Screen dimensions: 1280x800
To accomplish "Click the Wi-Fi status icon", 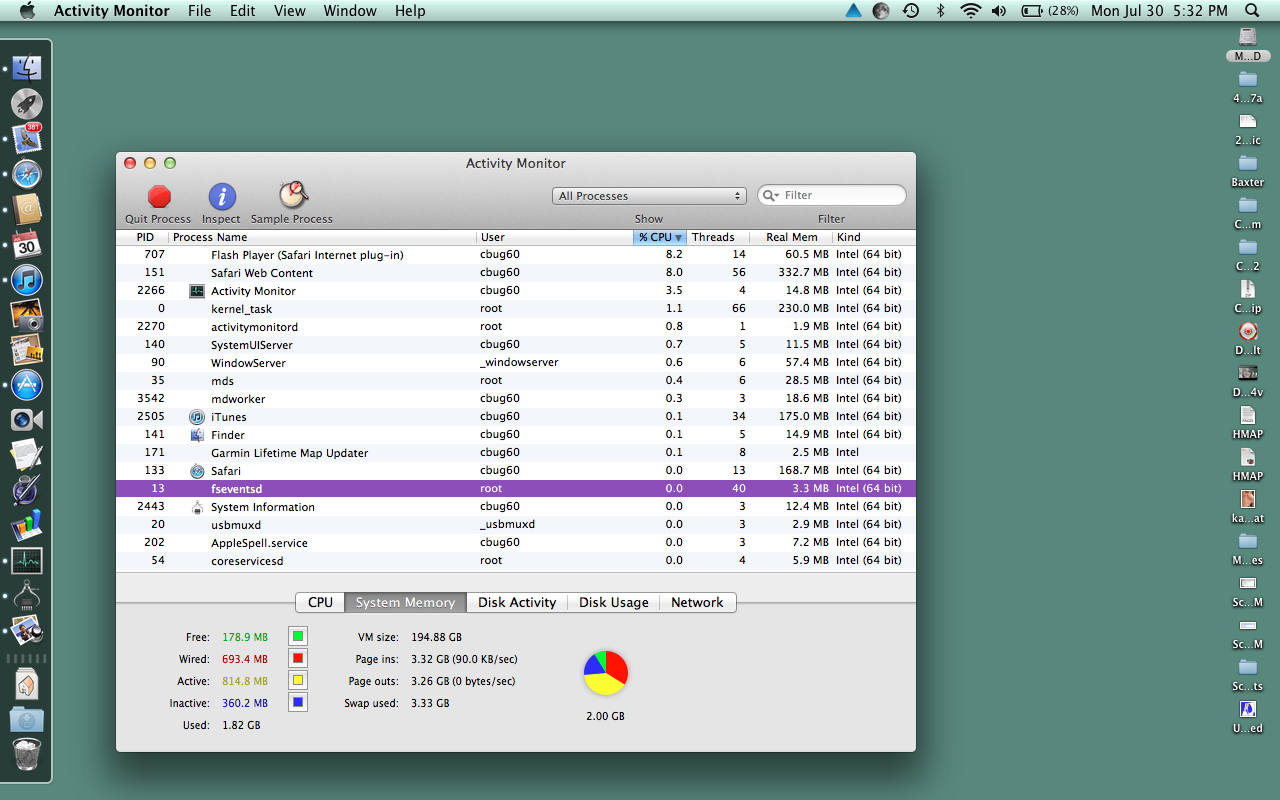I will tap(970, 11).
